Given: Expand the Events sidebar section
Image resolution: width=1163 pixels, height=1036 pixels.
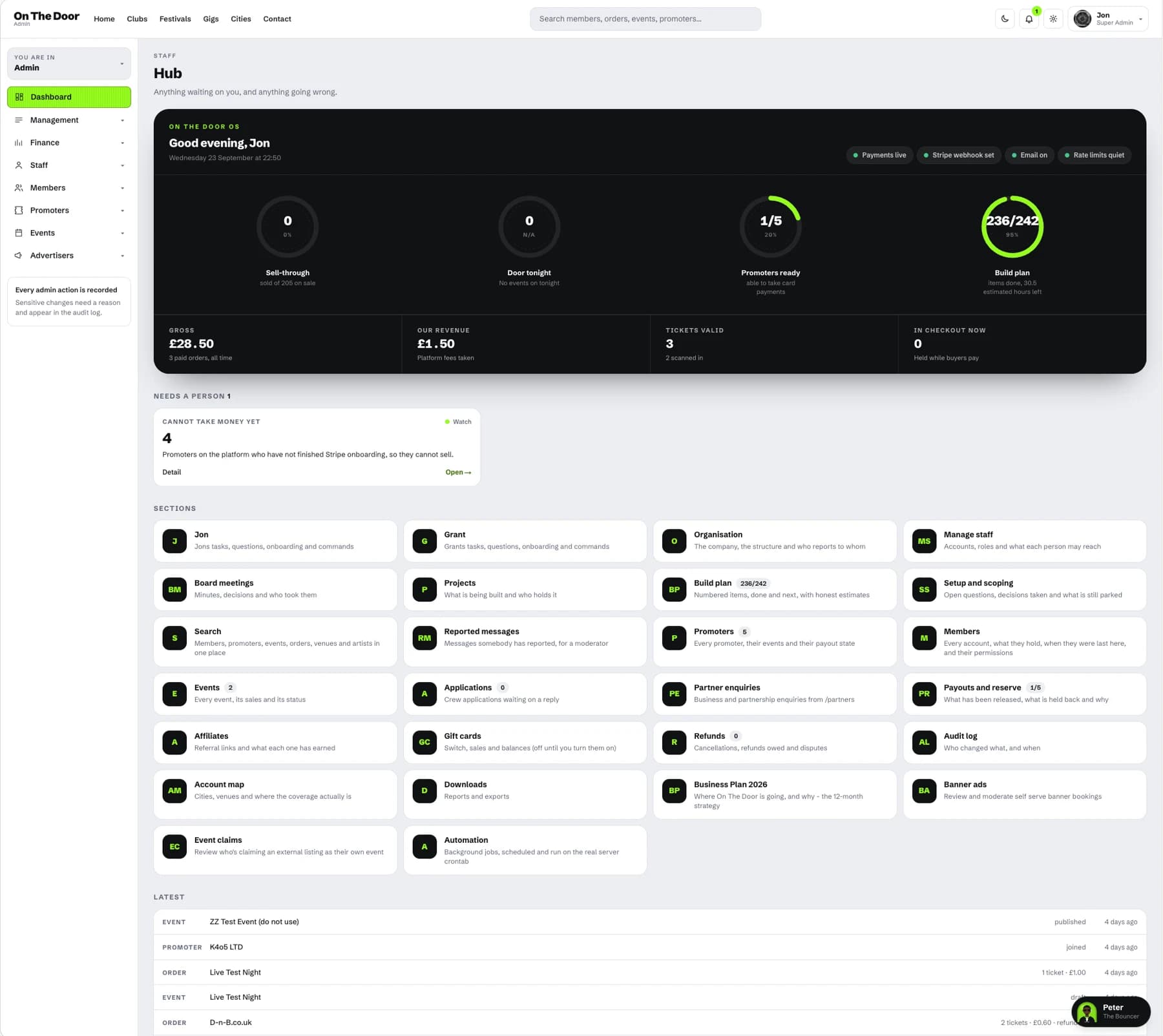Looking at the screenshot, I should pos(69,233).
